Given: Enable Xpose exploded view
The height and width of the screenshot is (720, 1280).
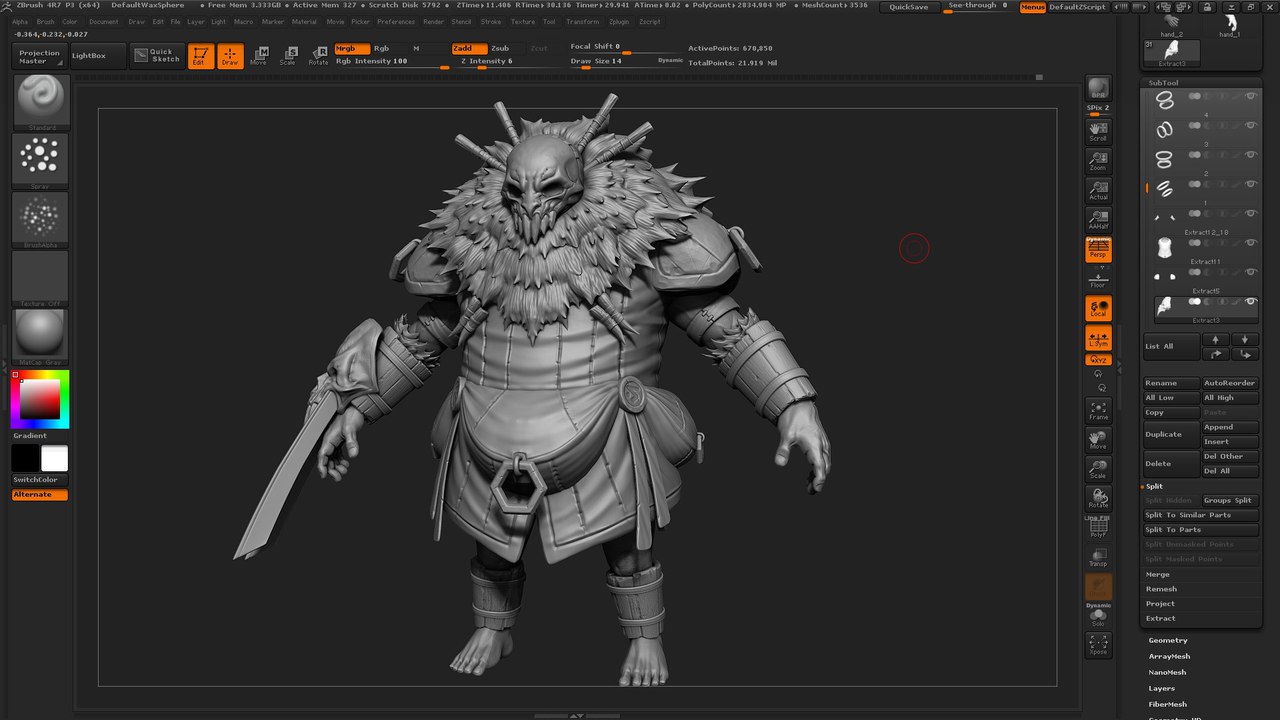Looking at the screenshot, I should tap(1098, 644).
